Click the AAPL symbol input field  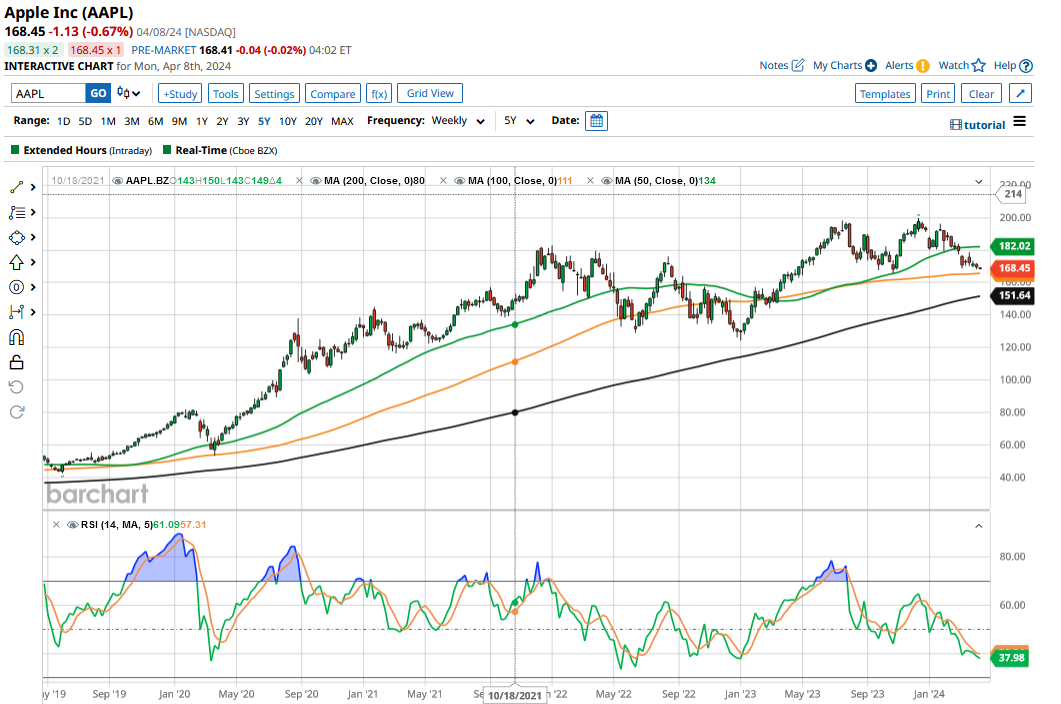point(48,93)
